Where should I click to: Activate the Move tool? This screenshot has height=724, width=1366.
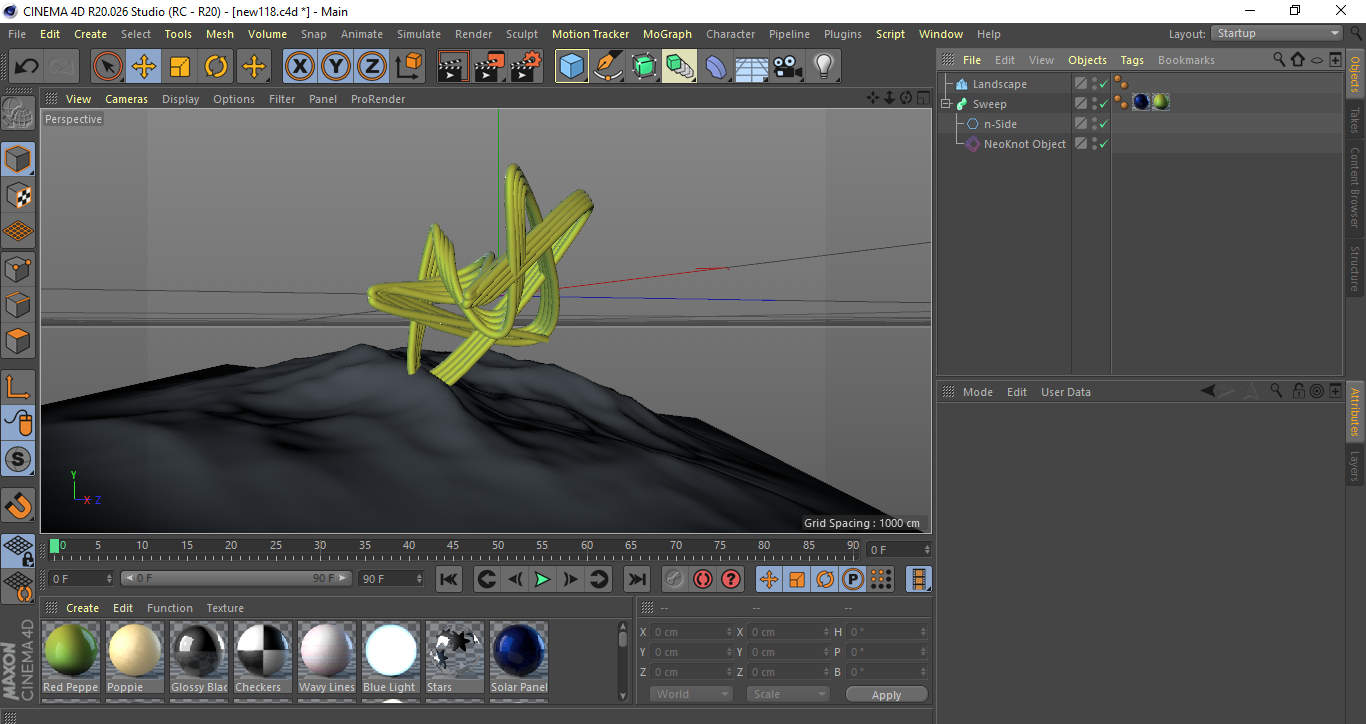[144, 67]
